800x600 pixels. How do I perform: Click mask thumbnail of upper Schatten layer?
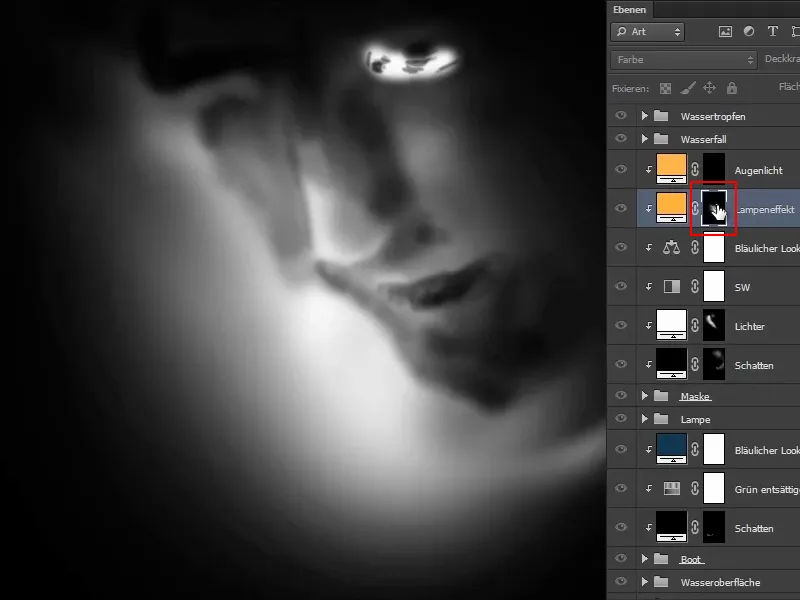click(714, 364)
